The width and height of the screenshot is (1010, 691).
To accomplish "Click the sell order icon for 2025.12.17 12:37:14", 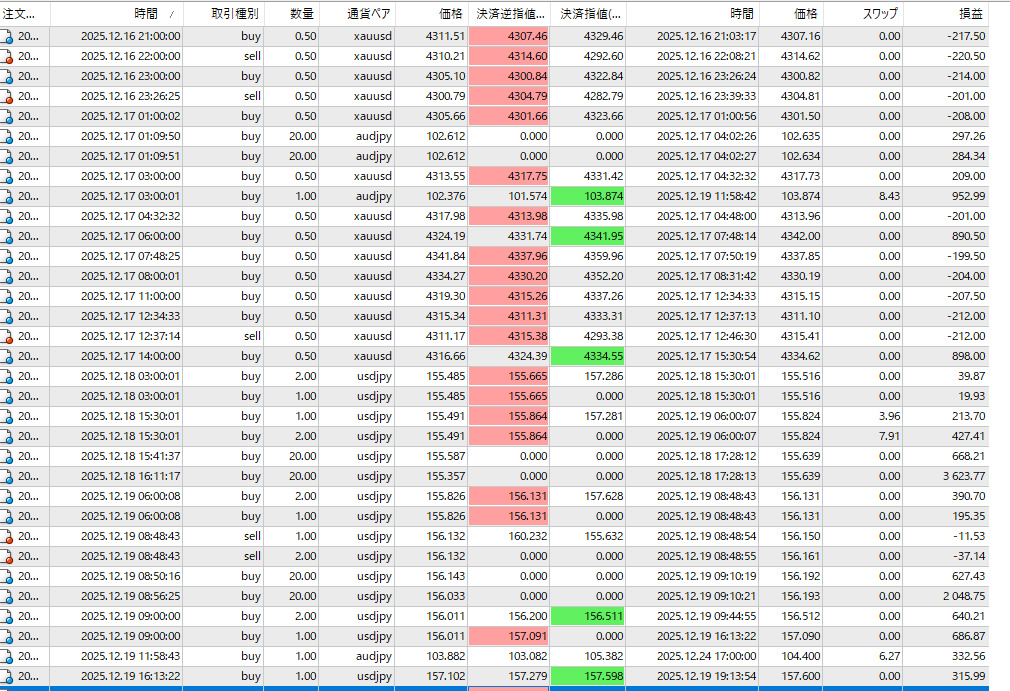I will [6, 336].
